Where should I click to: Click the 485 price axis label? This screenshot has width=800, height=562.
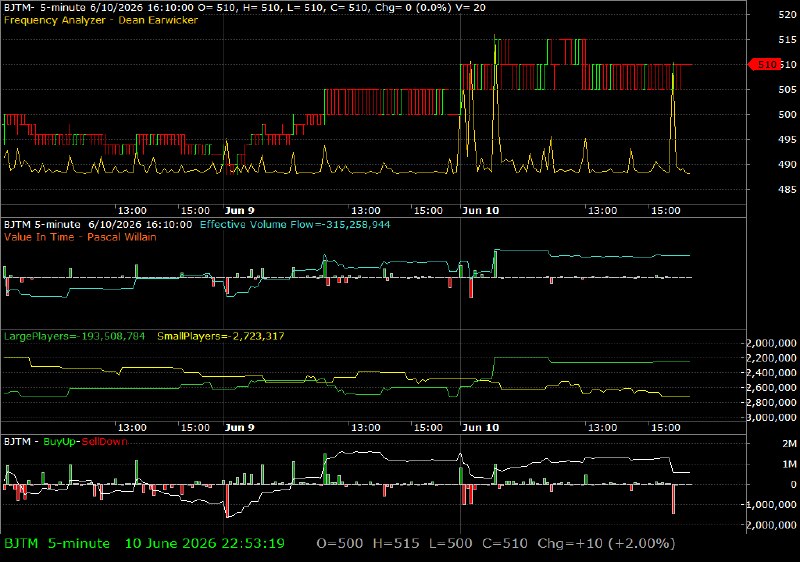click(787, 190)
